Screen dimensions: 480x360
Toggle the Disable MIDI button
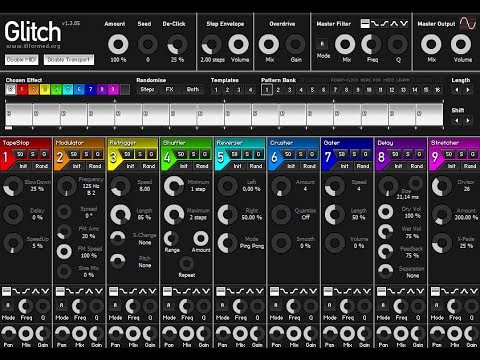click(22, 60)
